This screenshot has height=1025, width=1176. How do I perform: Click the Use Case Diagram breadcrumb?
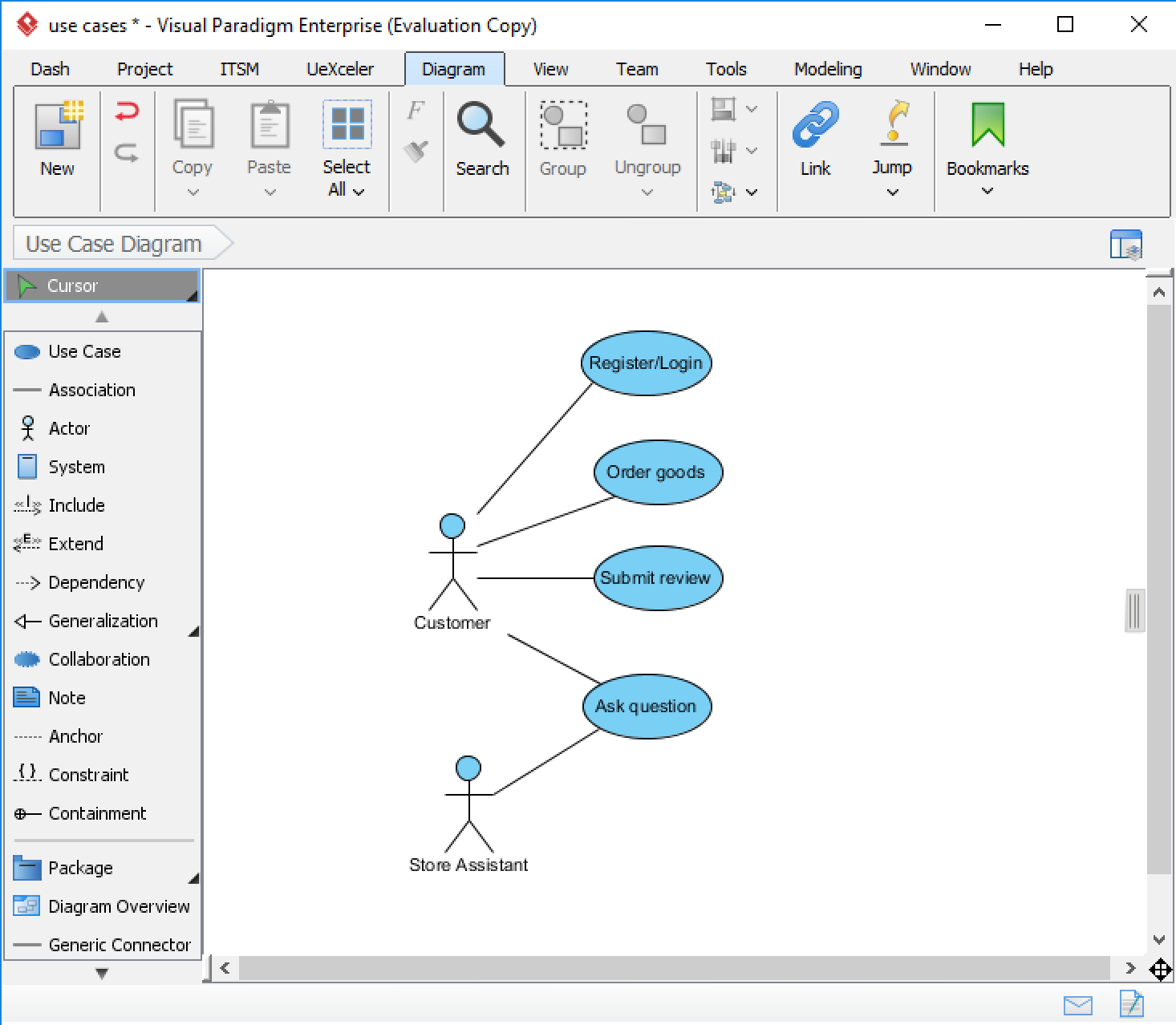tap(114, 244)
